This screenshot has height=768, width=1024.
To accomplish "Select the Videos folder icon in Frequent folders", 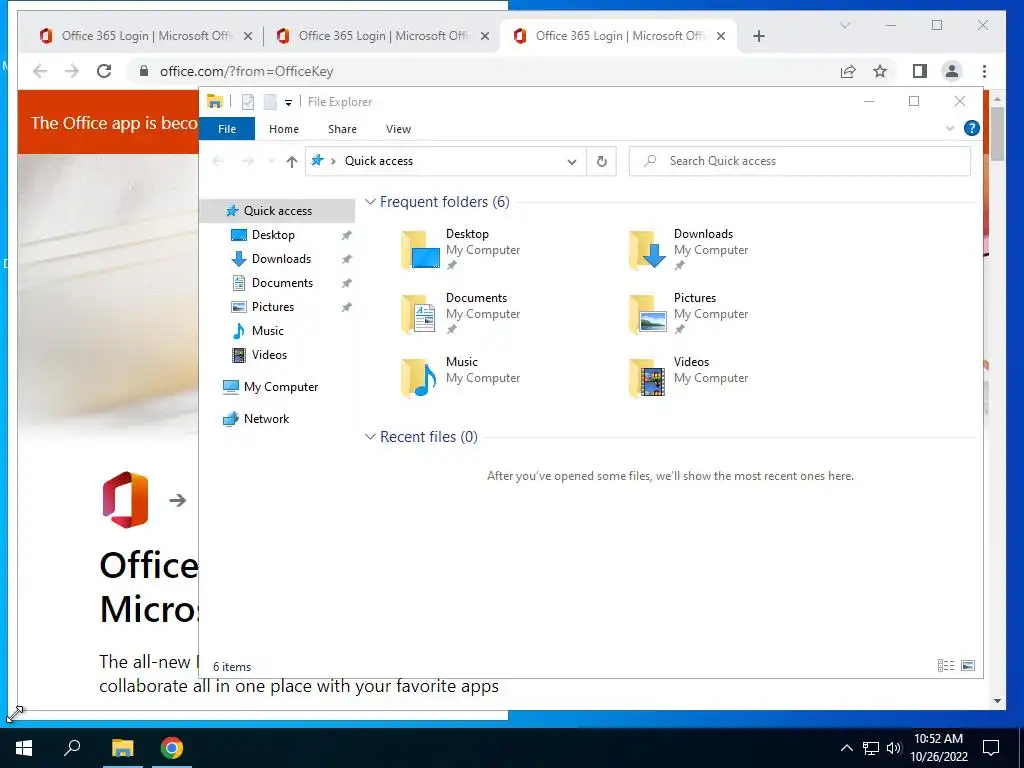I will coord(647,377).
